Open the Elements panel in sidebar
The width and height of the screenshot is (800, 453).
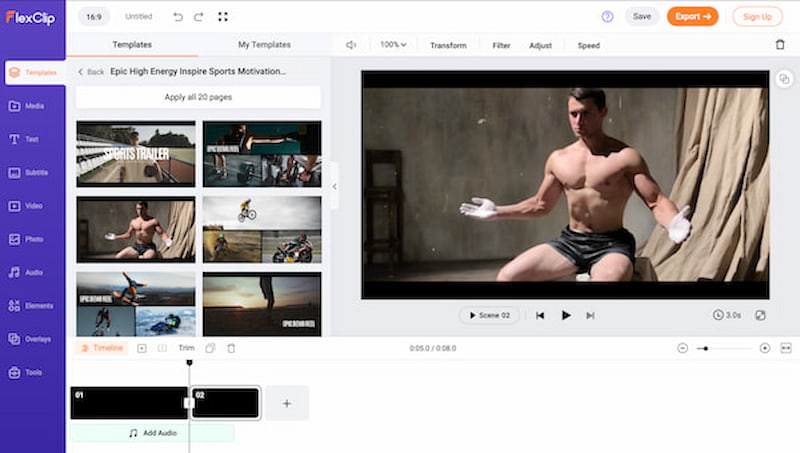tap(33, 305)
